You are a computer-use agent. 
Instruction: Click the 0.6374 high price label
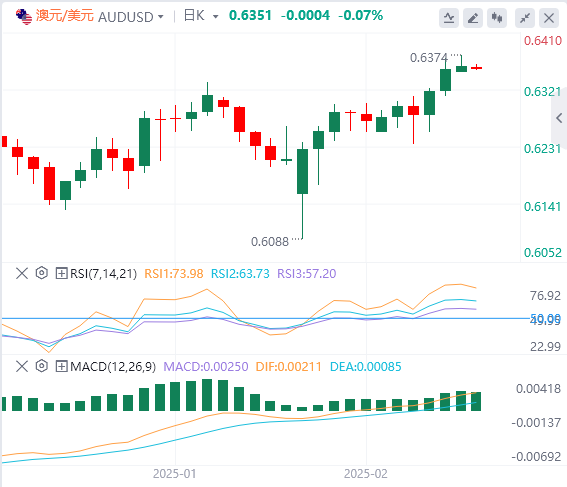pos(429,58)
